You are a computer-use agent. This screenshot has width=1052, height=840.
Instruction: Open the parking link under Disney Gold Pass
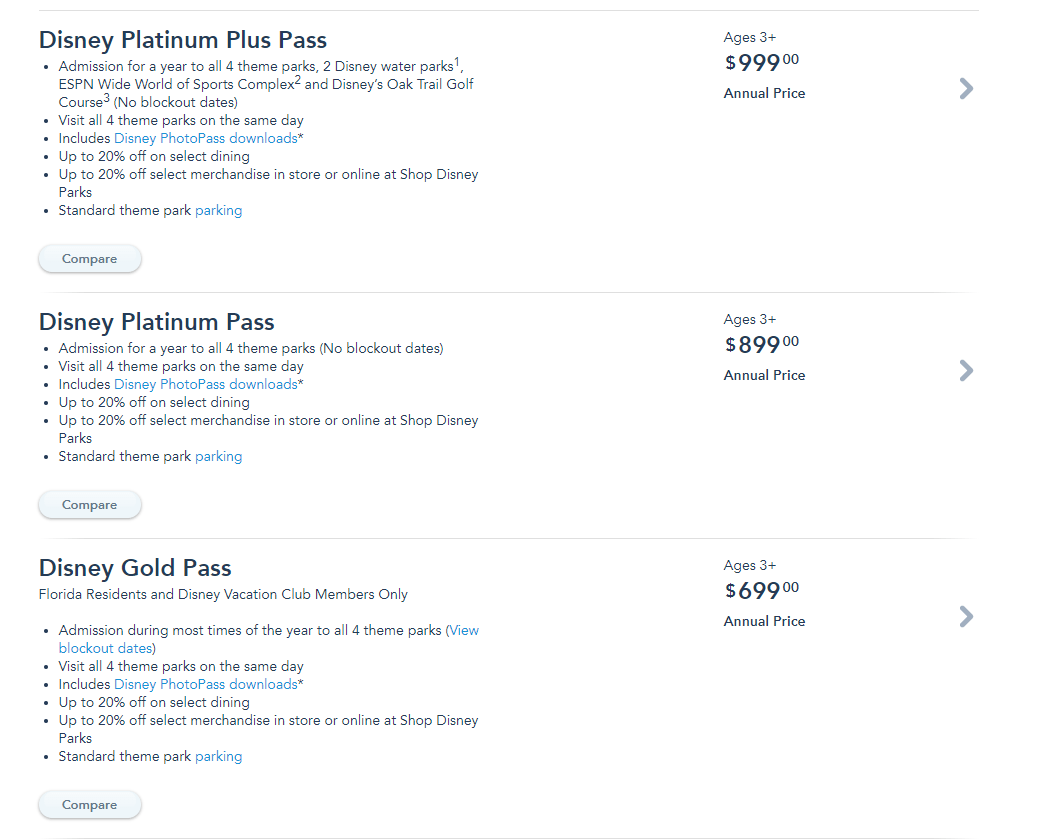(x=218, y=756)
